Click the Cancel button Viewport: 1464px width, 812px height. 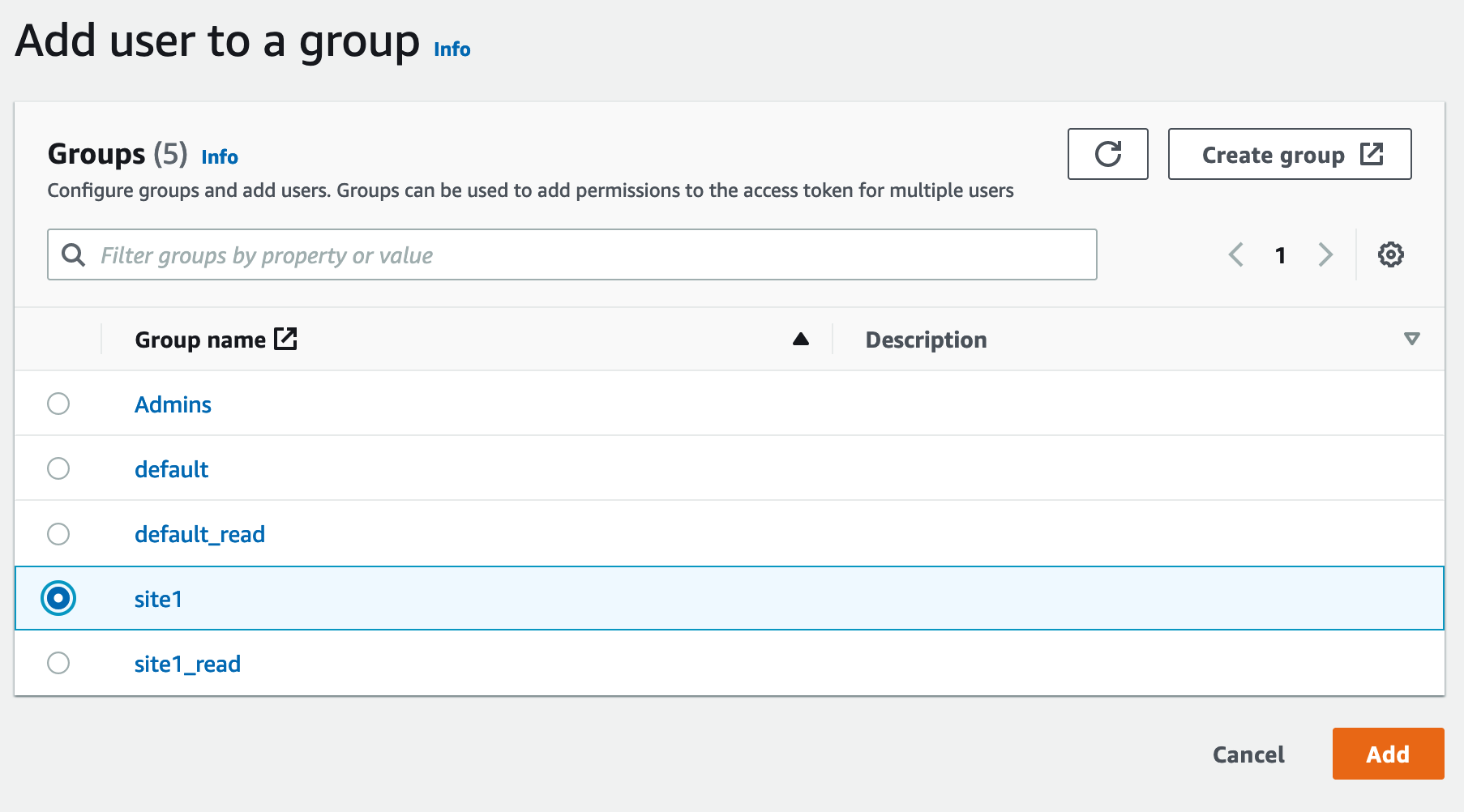pos(1248,754)
